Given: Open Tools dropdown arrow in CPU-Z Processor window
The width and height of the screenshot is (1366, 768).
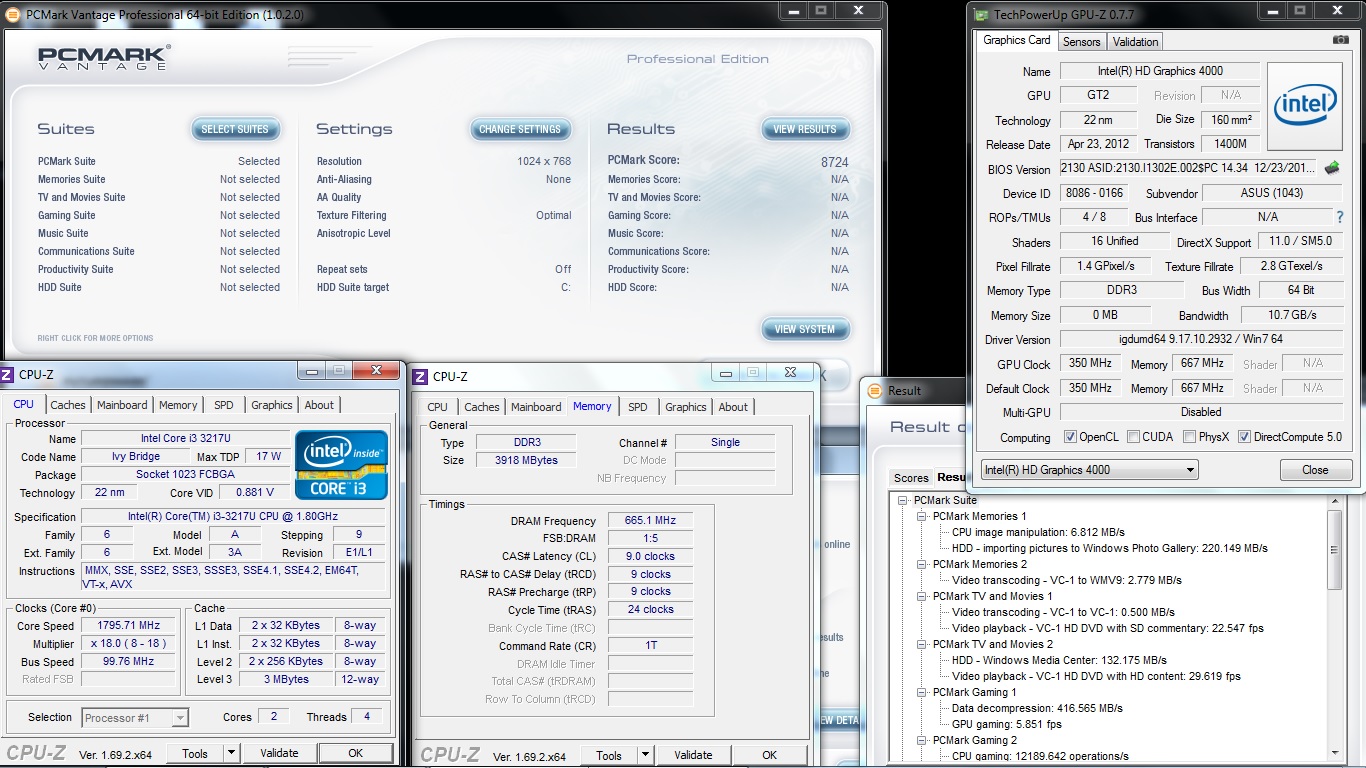Looking at the screenshot, I should (231, 753).
